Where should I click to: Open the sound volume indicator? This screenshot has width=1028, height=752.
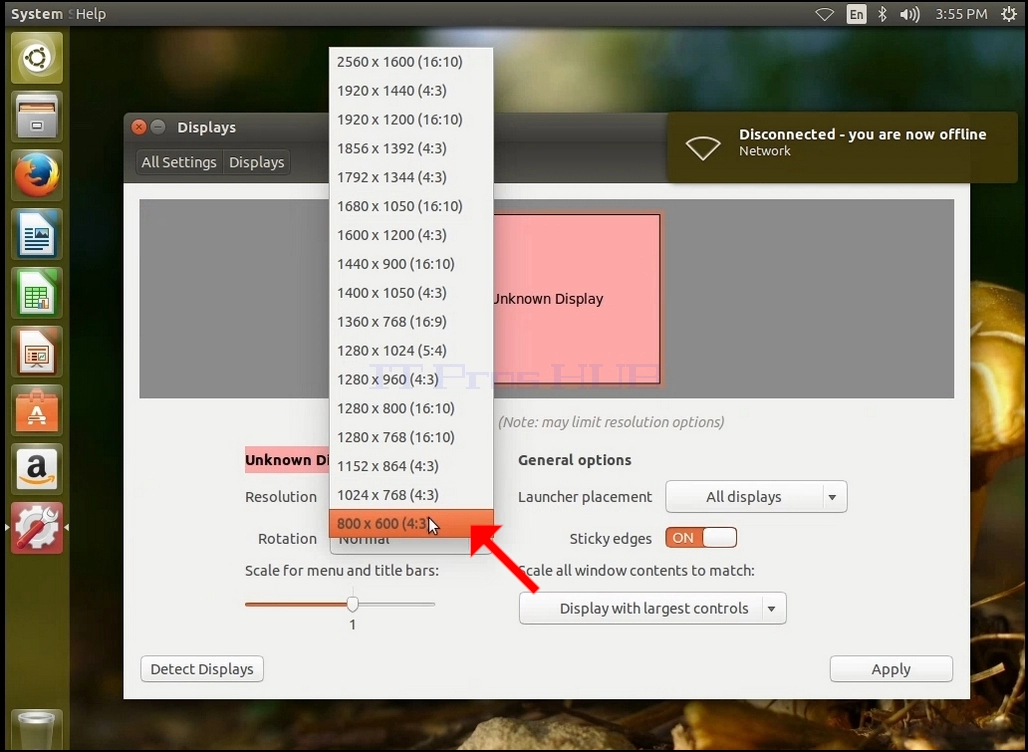[910, 14]
